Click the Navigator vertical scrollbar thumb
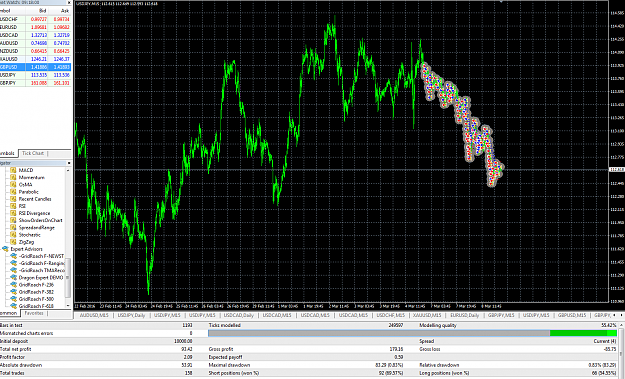 click(68, 277)
